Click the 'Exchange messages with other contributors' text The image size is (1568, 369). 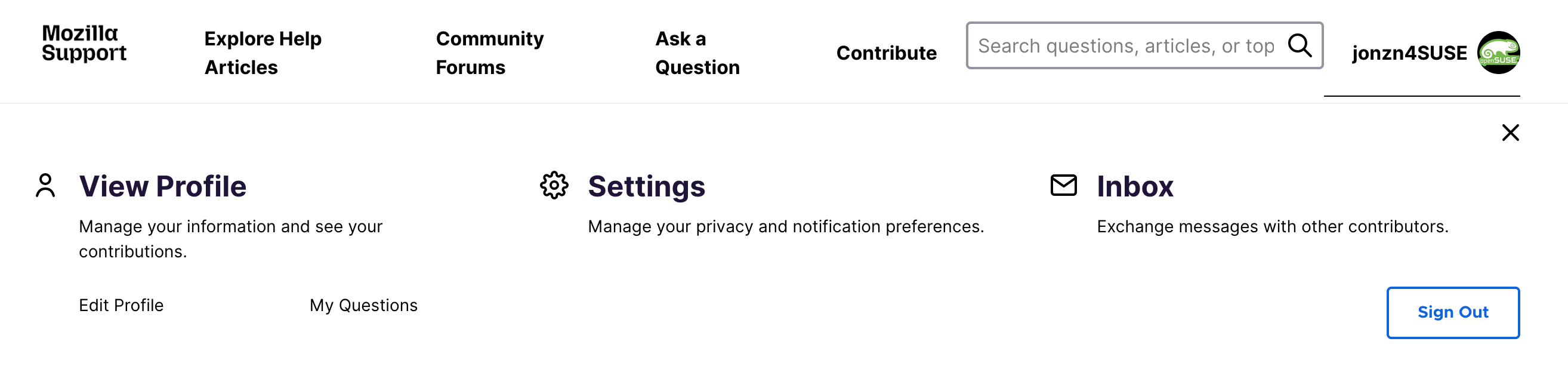(1272, 226)
